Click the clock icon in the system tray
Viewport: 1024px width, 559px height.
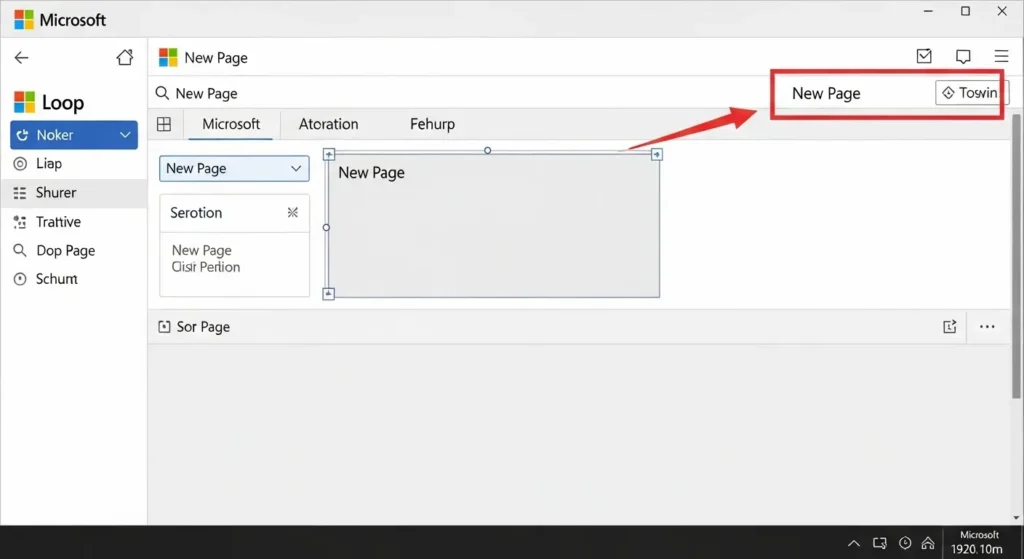click(x=905, y=543)
